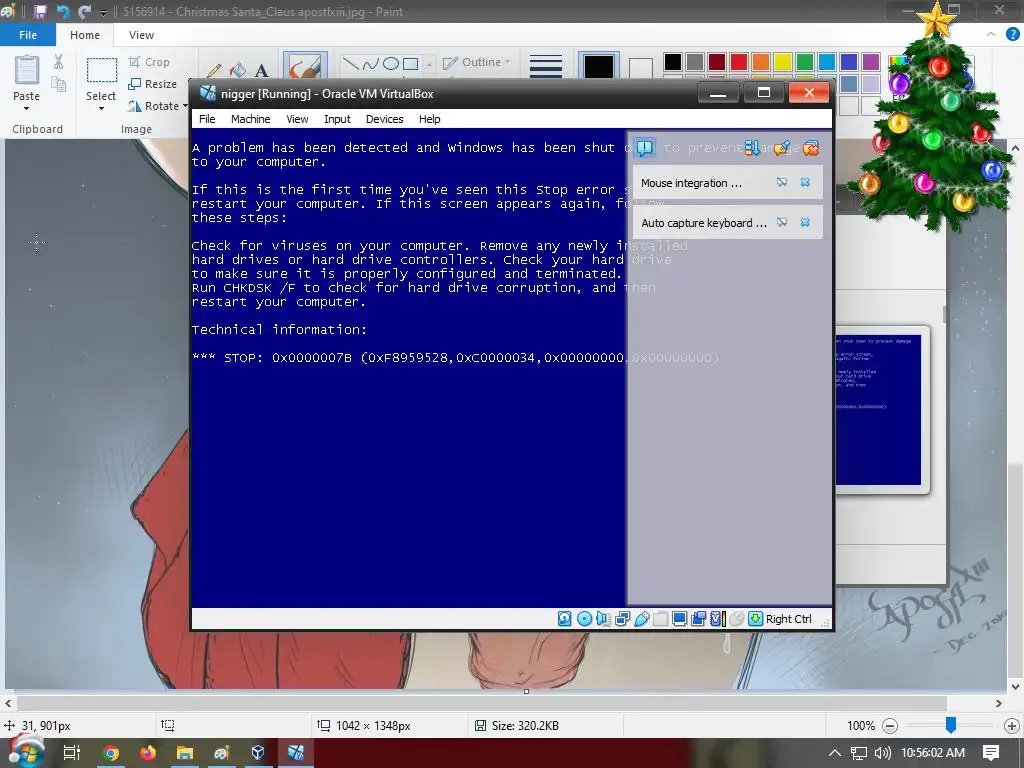
Task: Click the CPU virtualization indicator in VirtualBox
Action: pyautogui.click(x=717, y=618)
